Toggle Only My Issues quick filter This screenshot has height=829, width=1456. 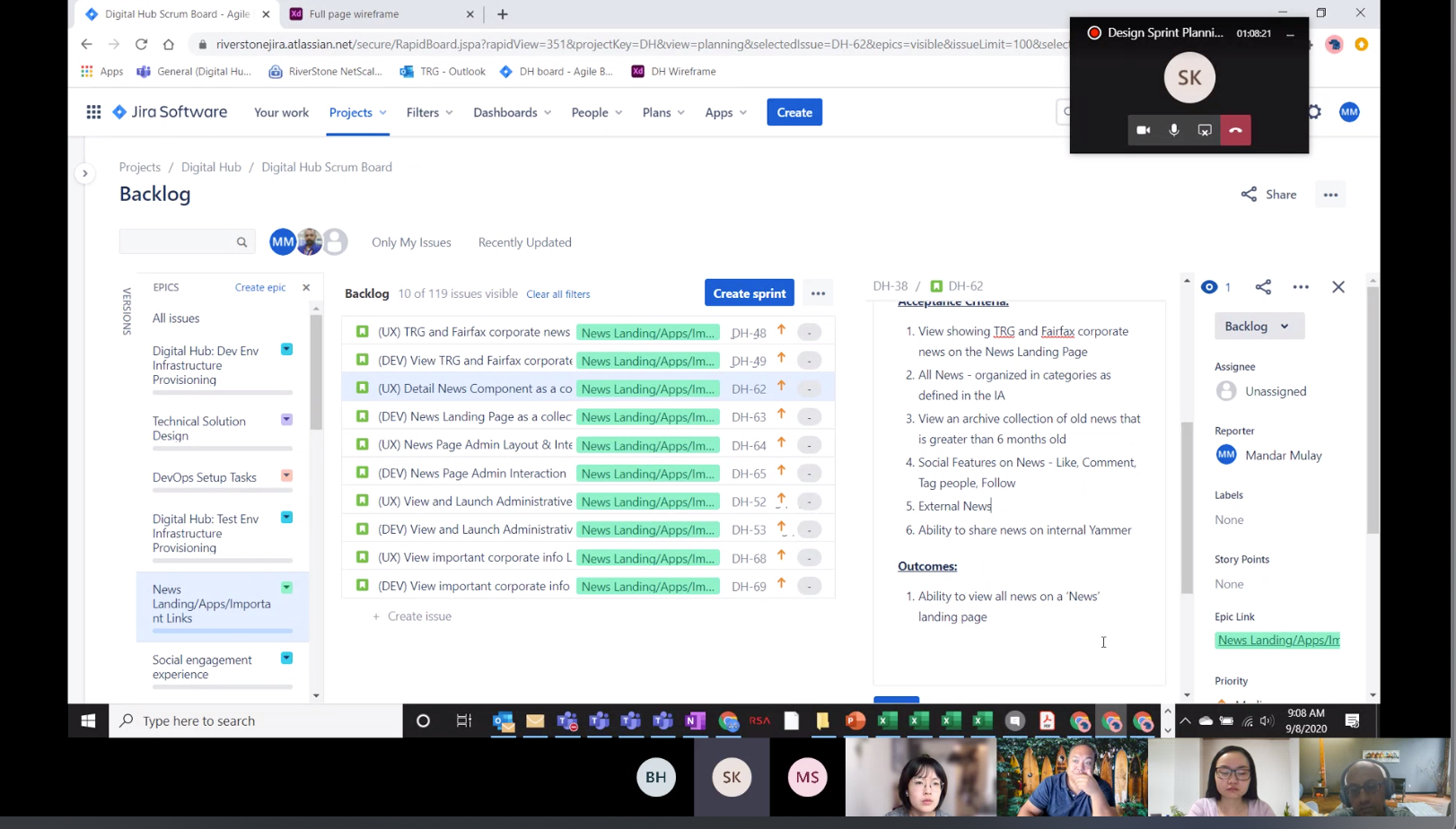point(411,242)
